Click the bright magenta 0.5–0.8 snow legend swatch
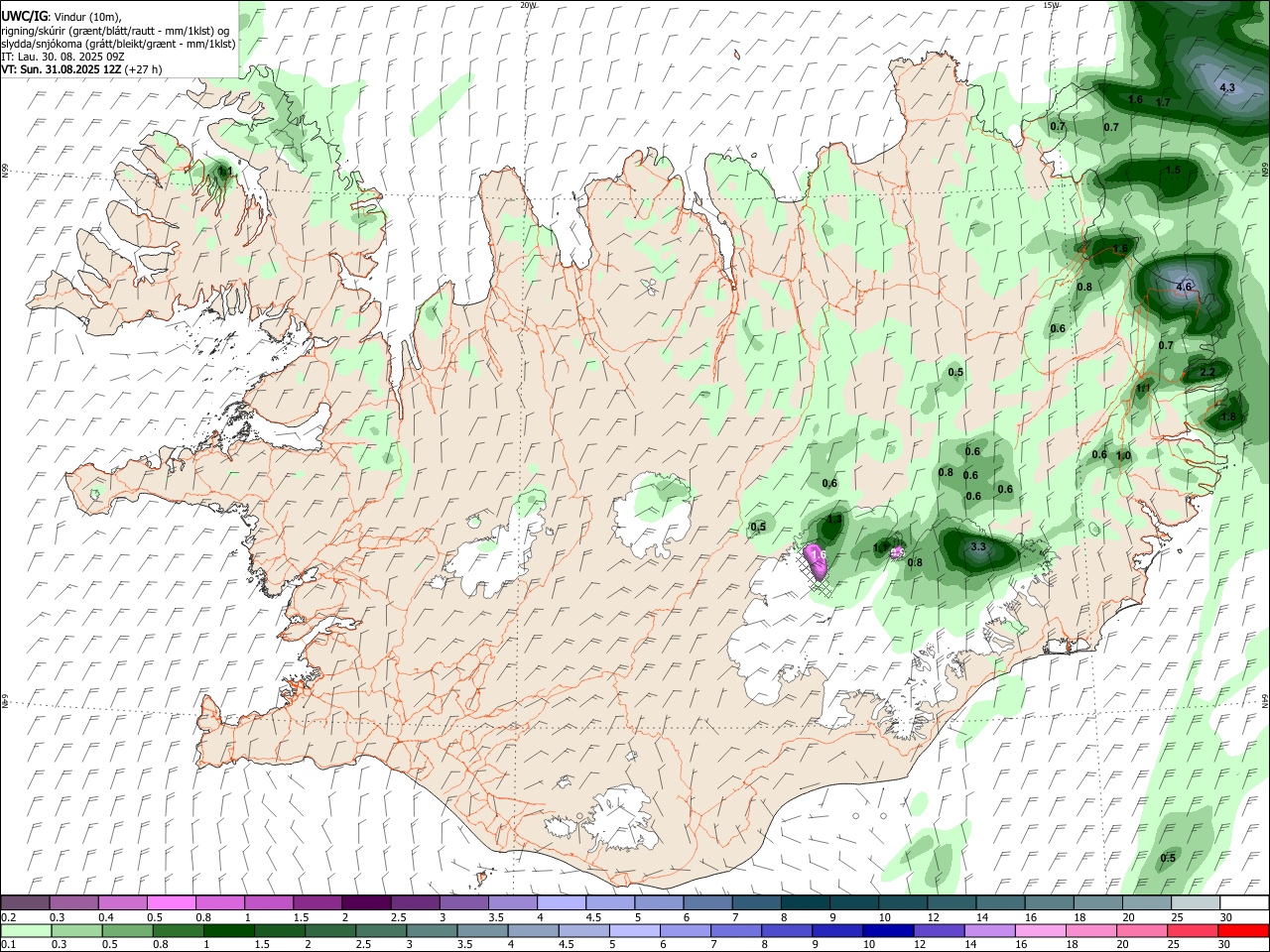1270x952 pixels. (x=173, y=903)
